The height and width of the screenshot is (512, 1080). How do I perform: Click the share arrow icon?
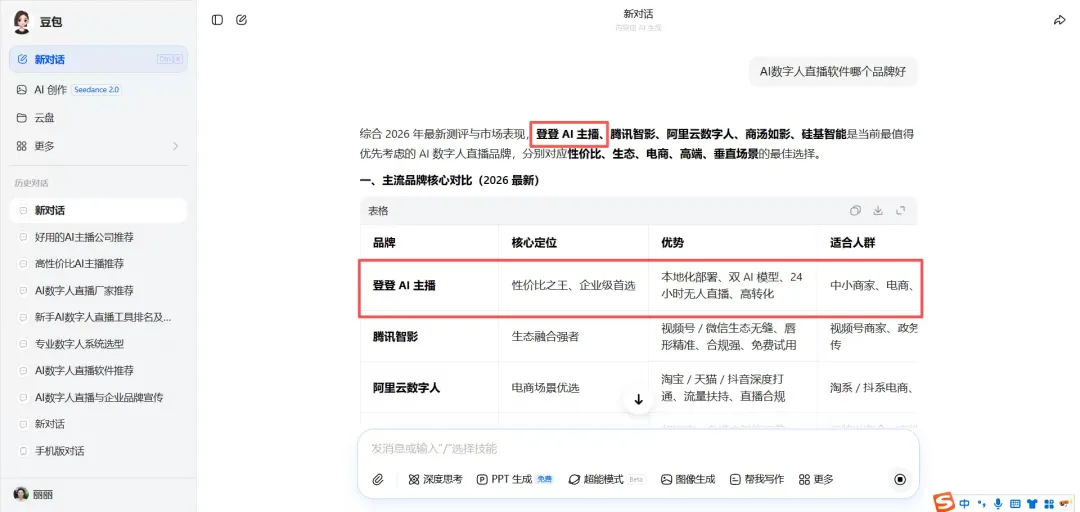coord(1059,21)
